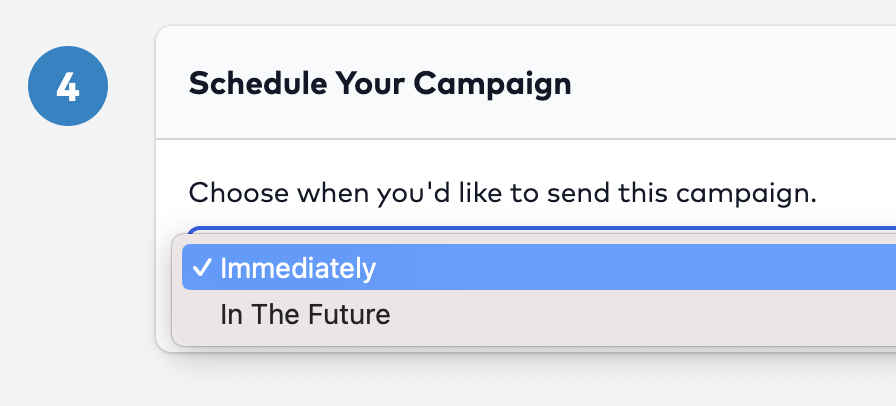Choose "In The Future" from the list
The image size is (896, 406).
pos(305,315)
